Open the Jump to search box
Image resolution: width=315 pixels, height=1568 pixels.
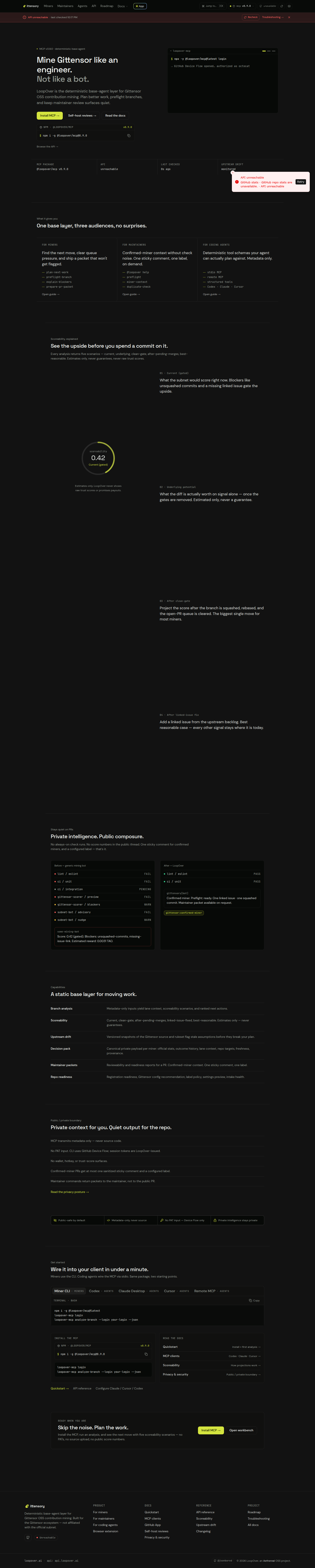coord(213,6)
